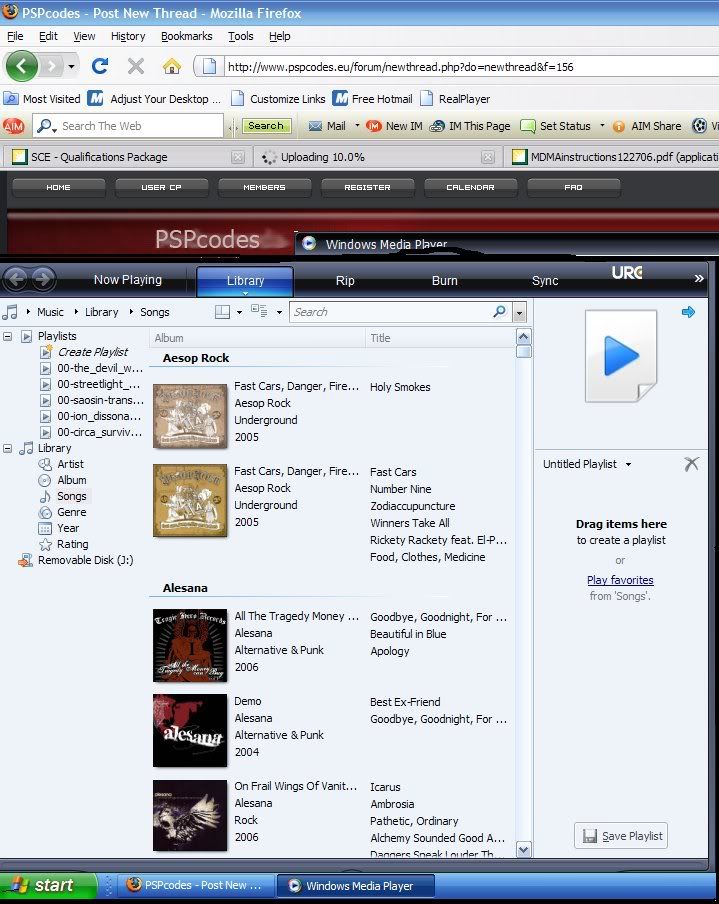Click Save Playlist button
Screen dimensions: 719x904
(621, 835)
